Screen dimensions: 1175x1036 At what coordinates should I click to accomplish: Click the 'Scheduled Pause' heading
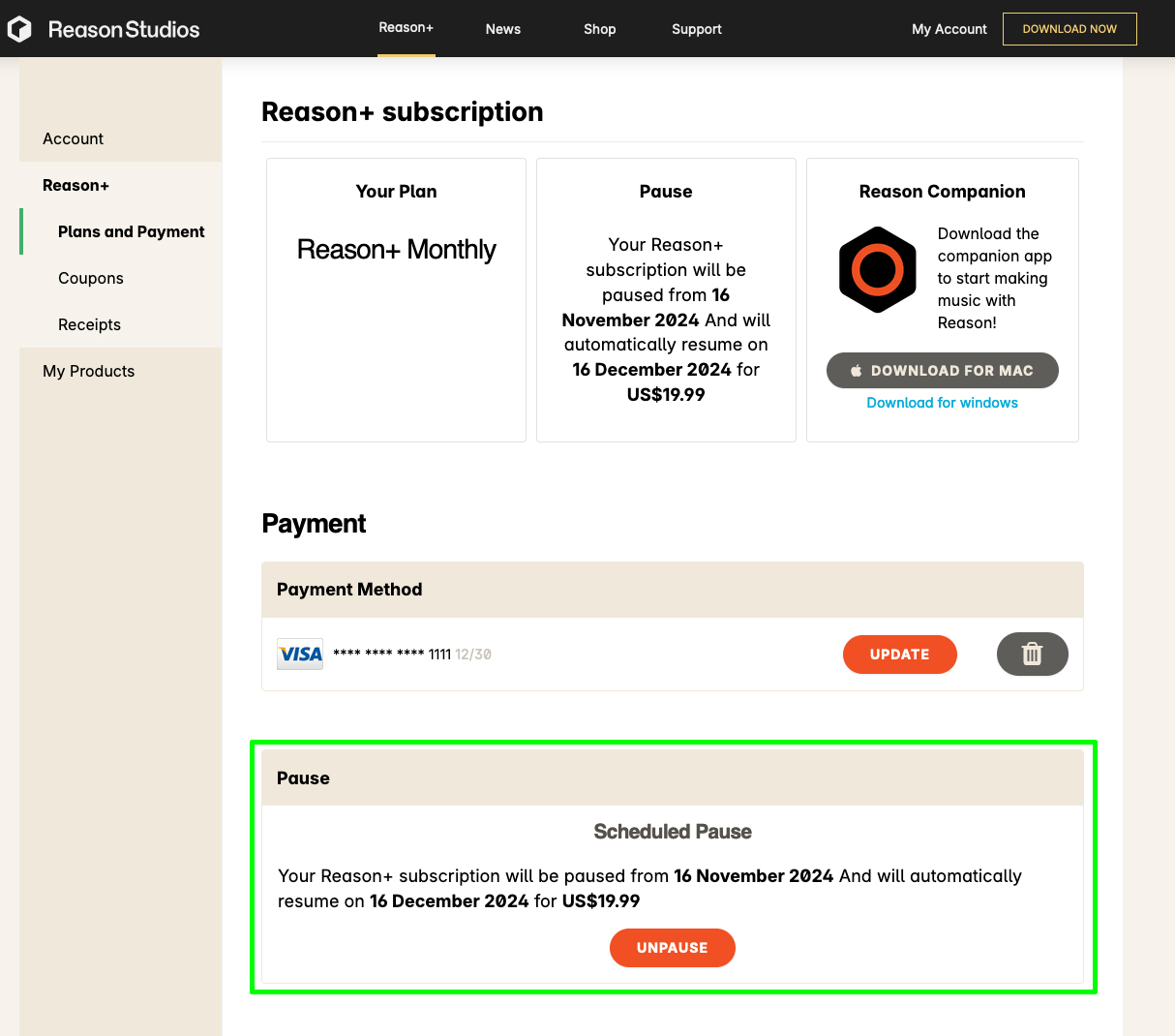tap(673, 832)
